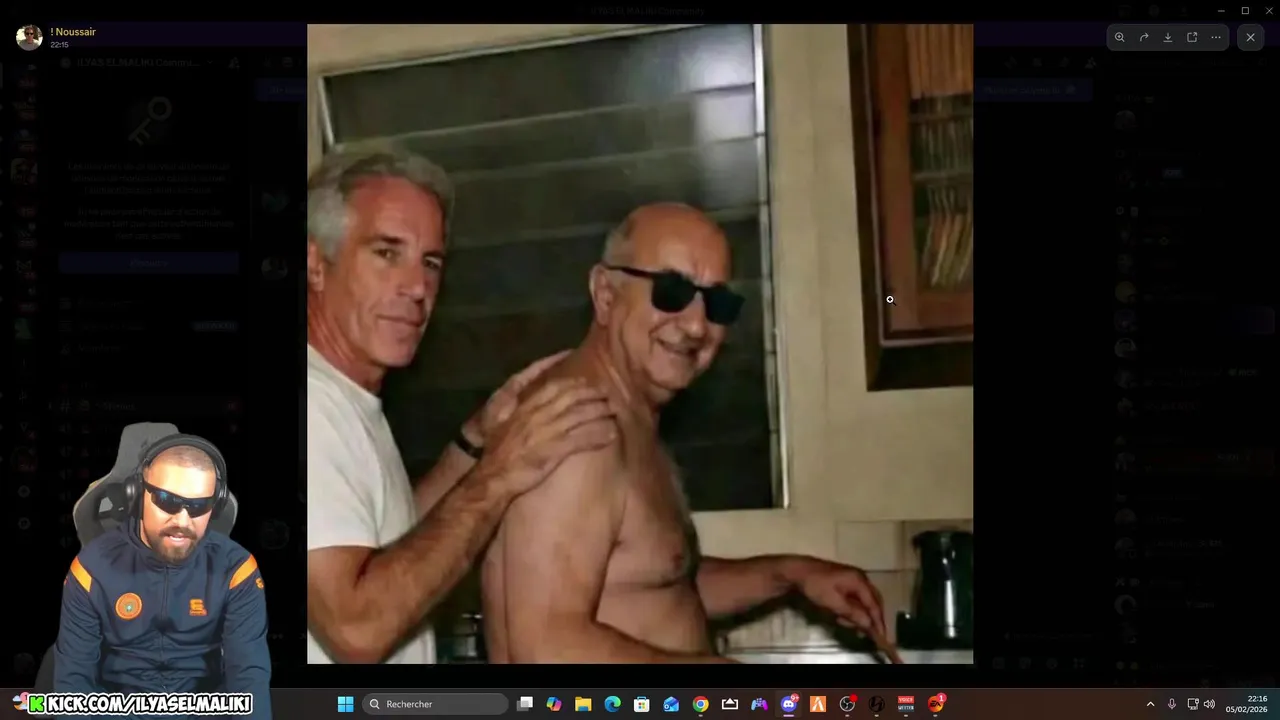Click the Rechercher taskbar search box
The height and width of the screenshot is (720, 1280).
[435, 704]
